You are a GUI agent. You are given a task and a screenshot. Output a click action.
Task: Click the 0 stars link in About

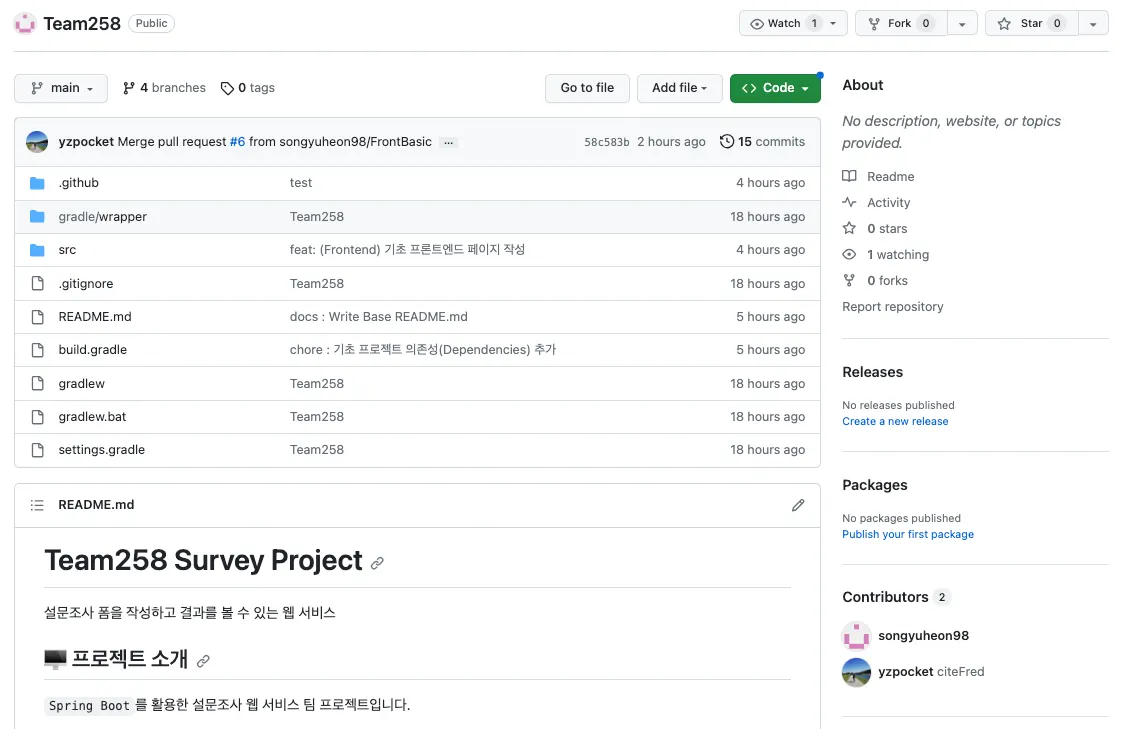(887, 229)
